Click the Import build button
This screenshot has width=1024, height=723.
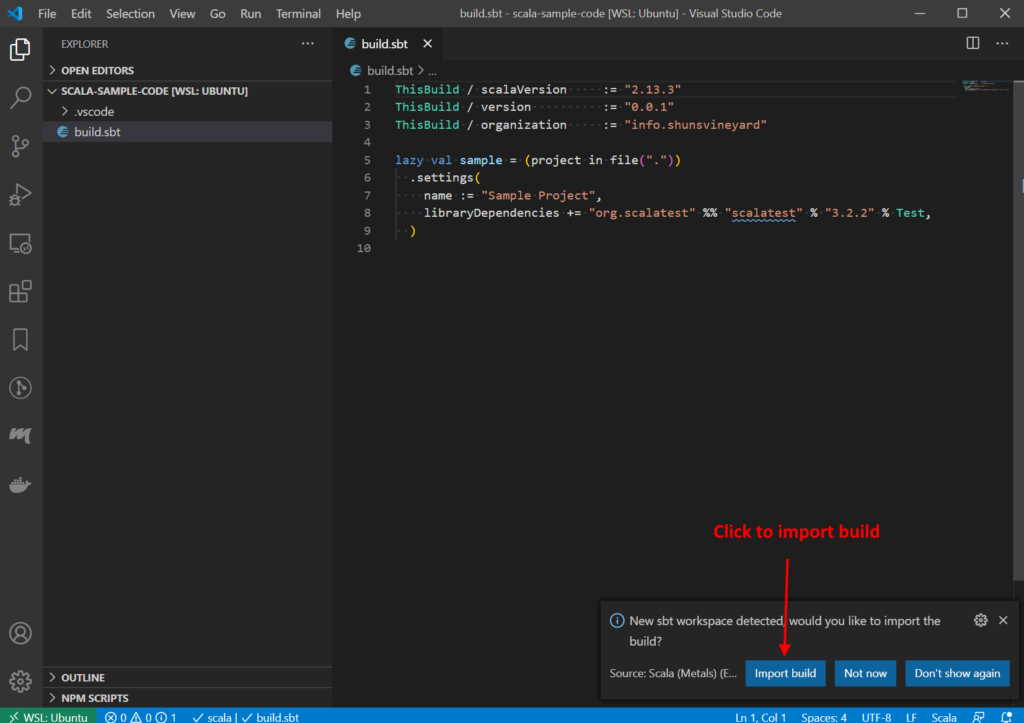coord(785,673)
